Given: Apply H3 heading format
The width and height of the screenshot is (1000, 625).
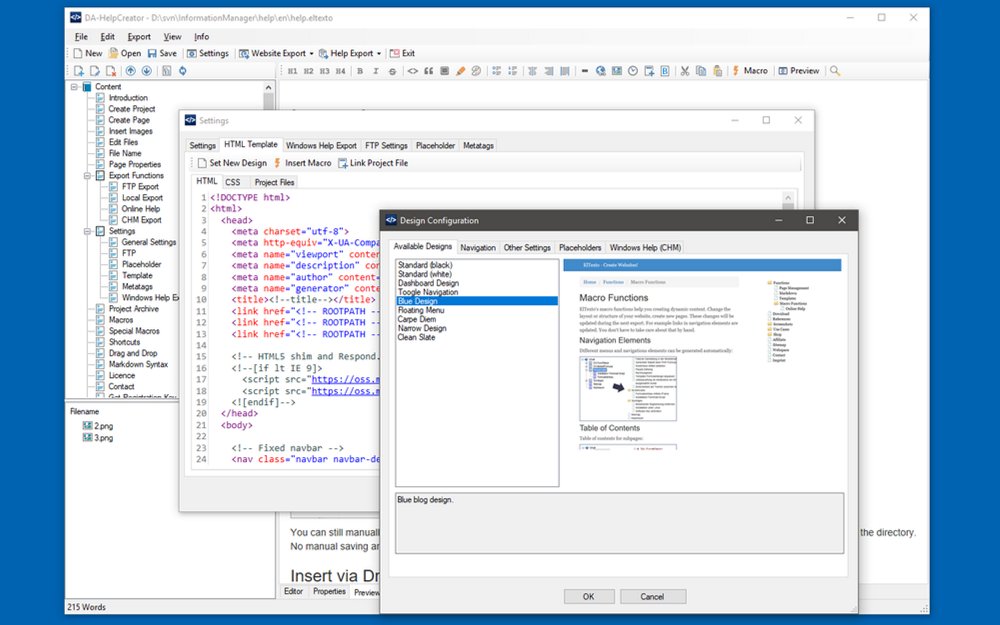Looking at the screenshot, I should point(324,71).
